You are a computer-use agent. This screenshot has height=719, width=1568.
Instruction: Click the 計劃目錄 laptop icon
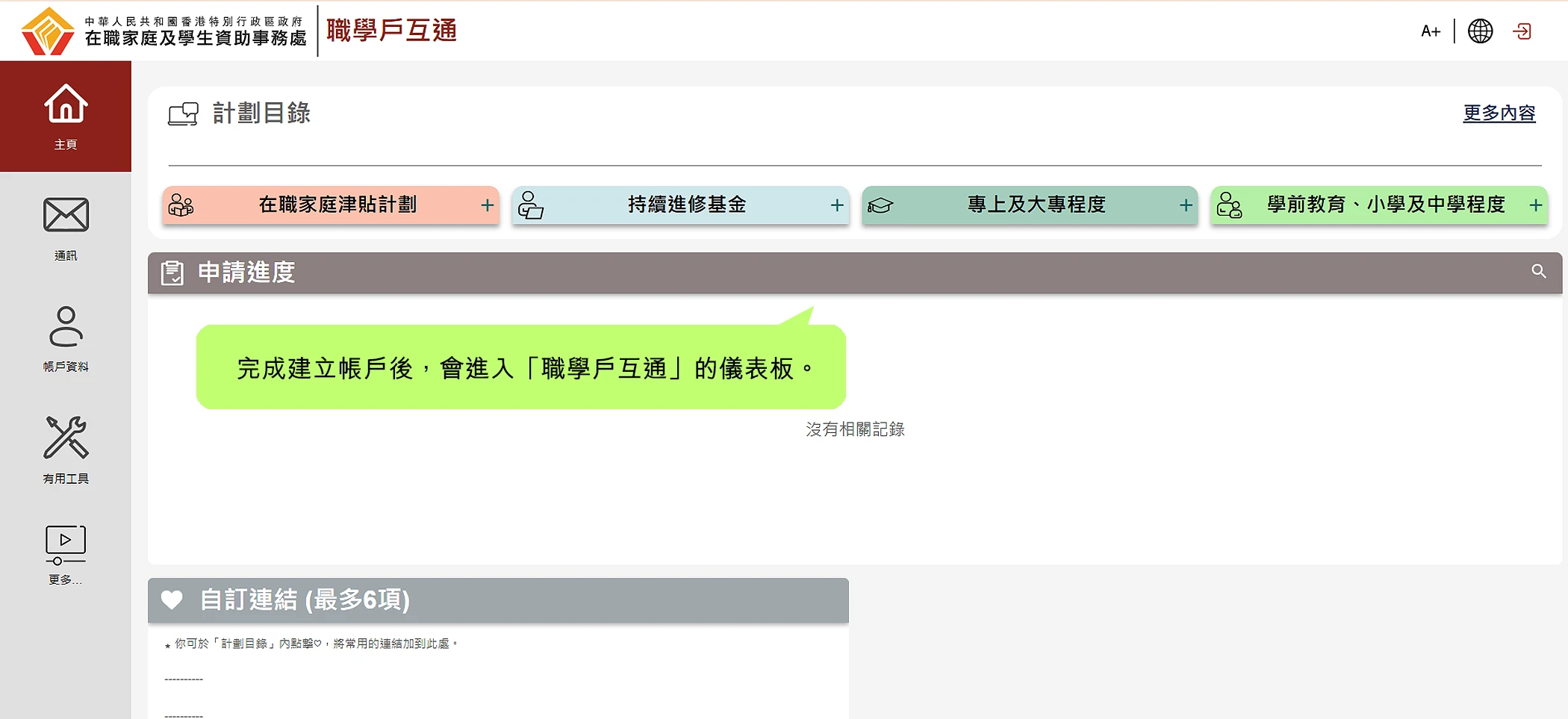tap(184, 113)
